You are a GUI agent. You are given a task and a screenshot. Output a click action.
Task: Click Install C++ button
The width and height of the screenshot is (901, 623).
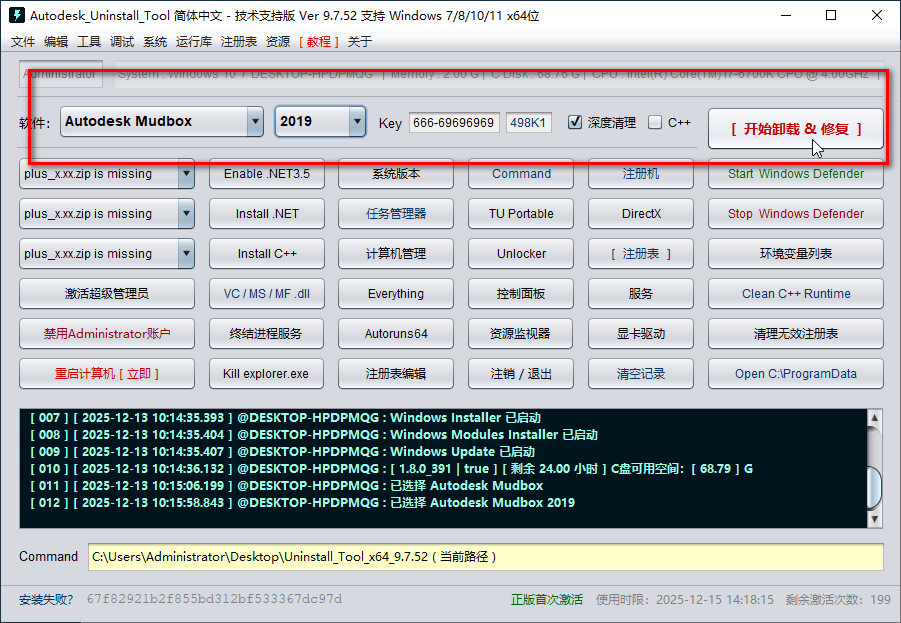(267, 253)
